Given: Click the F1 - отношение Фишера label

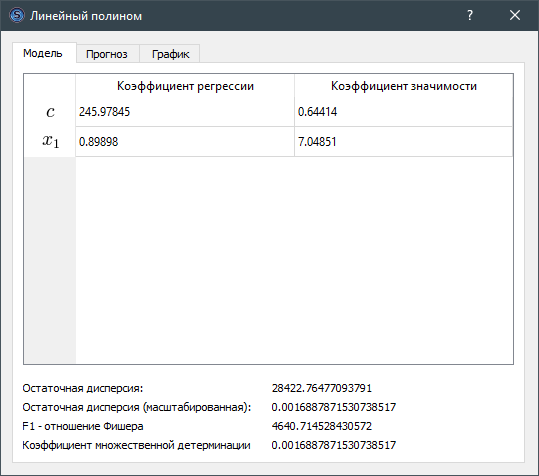Looking at the screenshot, I should click(83, 426).
